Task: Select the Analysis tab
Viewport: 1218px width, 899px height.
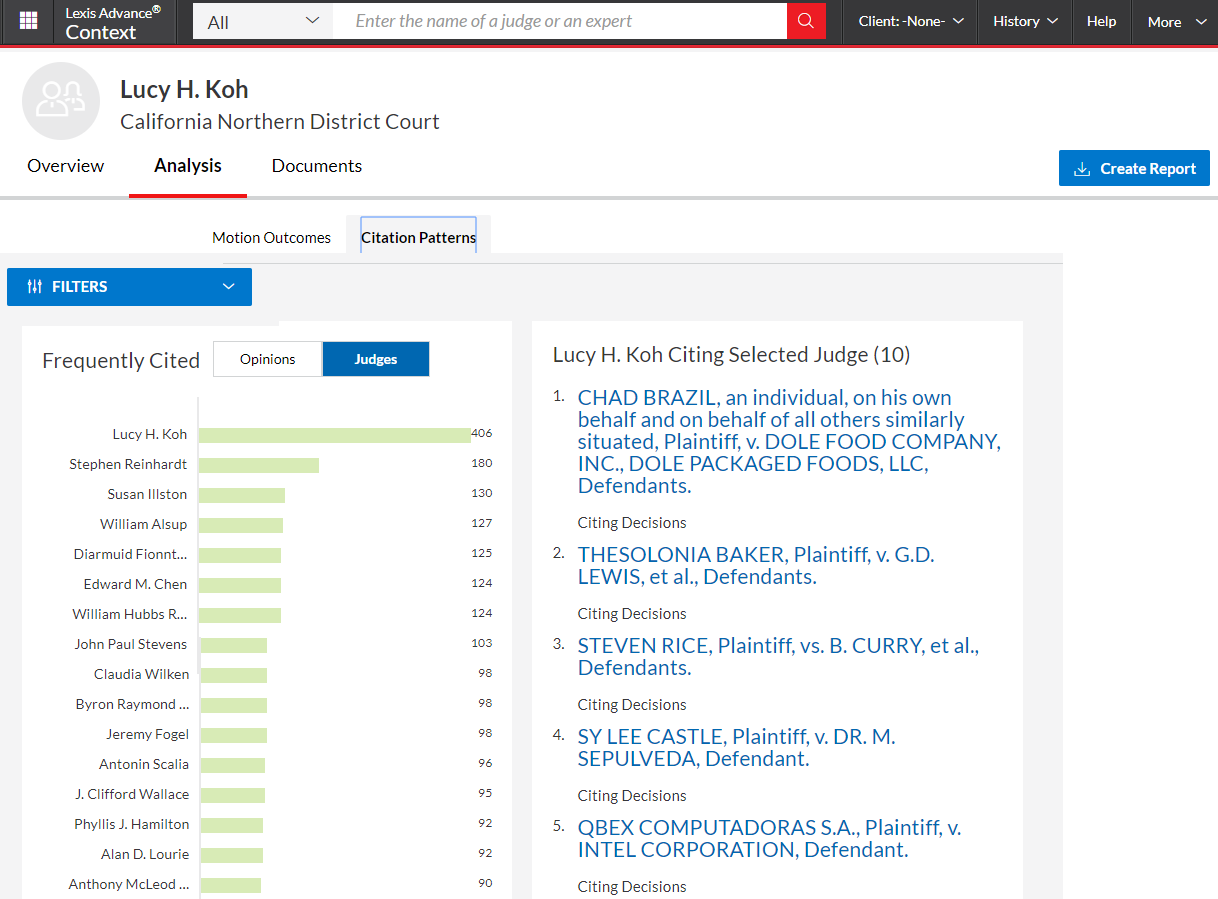Action: coord(188,166)
